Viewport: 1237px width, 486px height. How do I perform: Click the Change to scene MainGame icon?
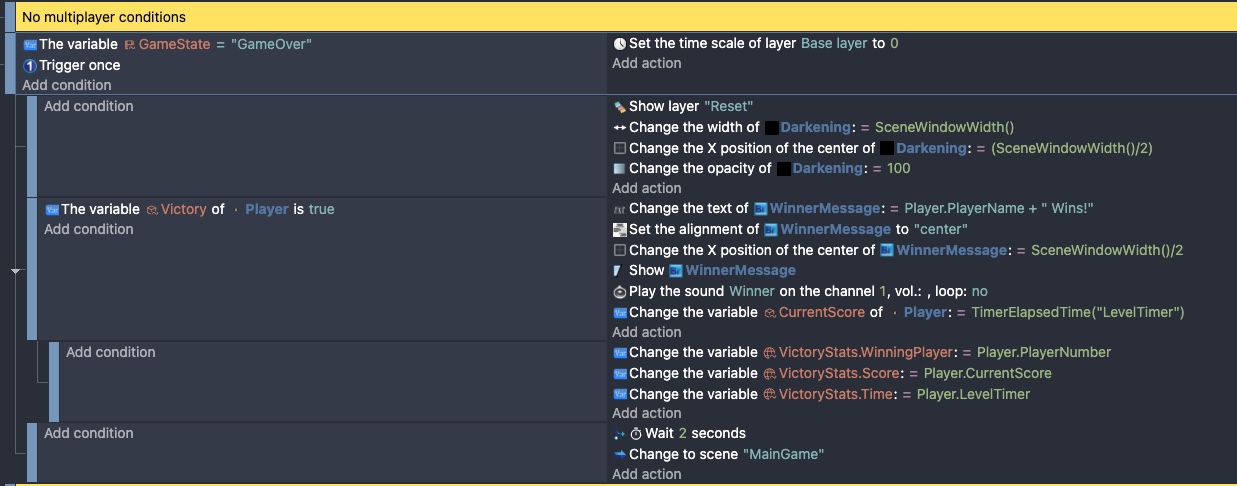[x=619, y=454]
